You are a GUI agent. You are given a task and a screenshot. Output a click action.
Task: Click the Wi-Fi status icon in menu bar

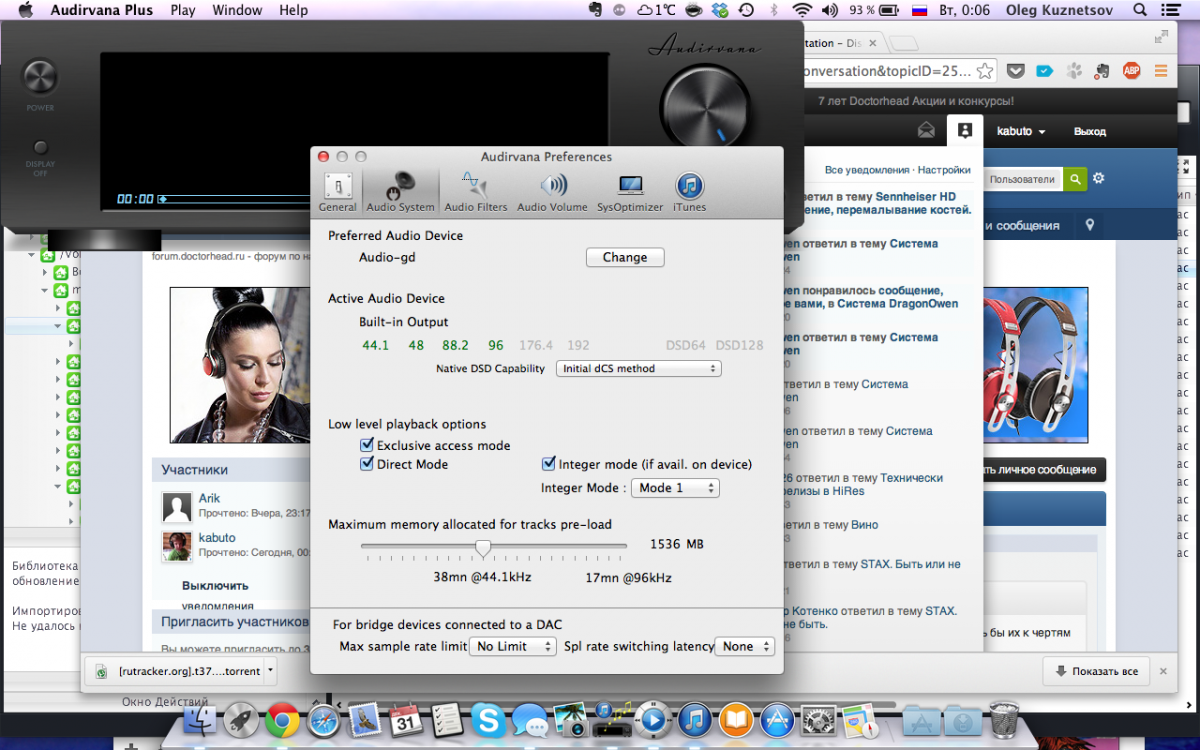point(802,10)
